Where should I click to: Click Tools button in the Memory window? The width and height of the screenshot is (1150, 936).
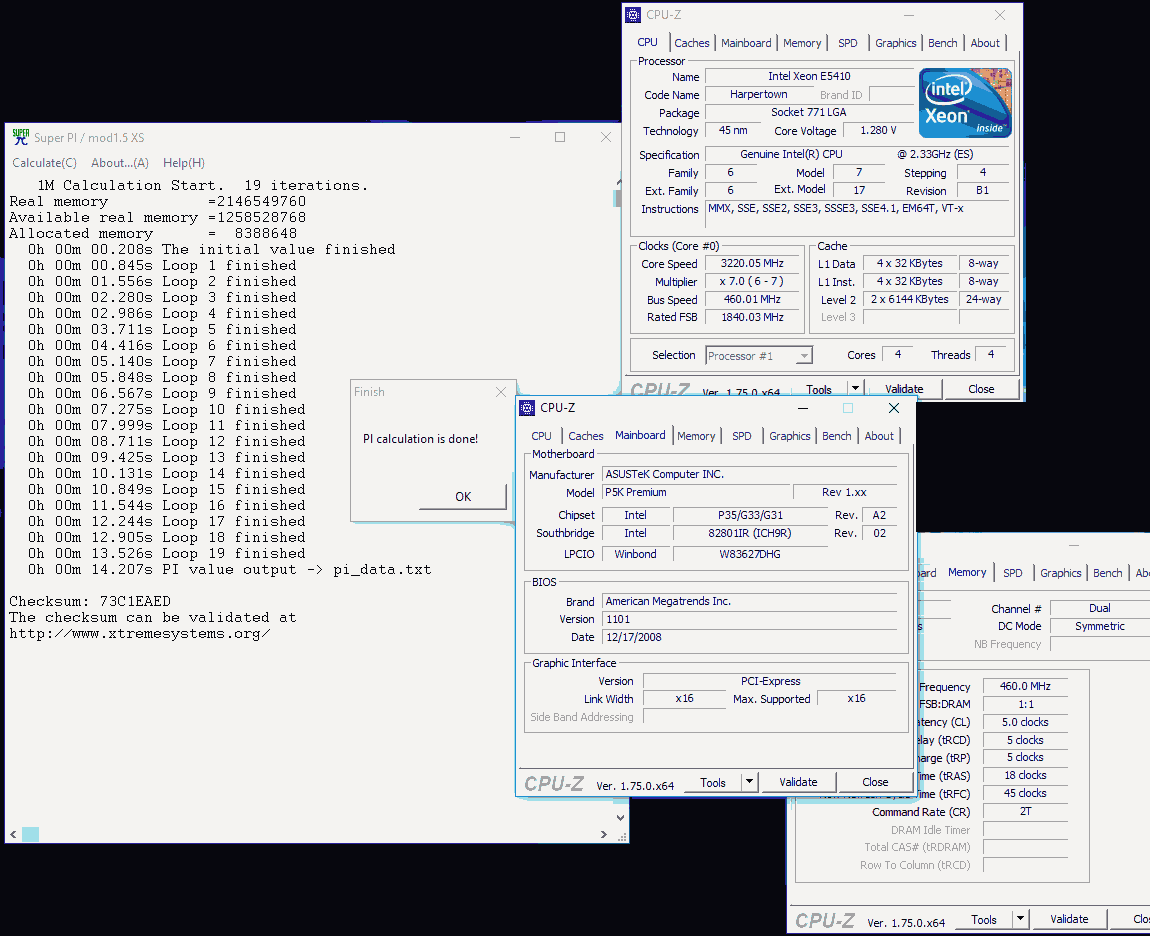point(984,919)
